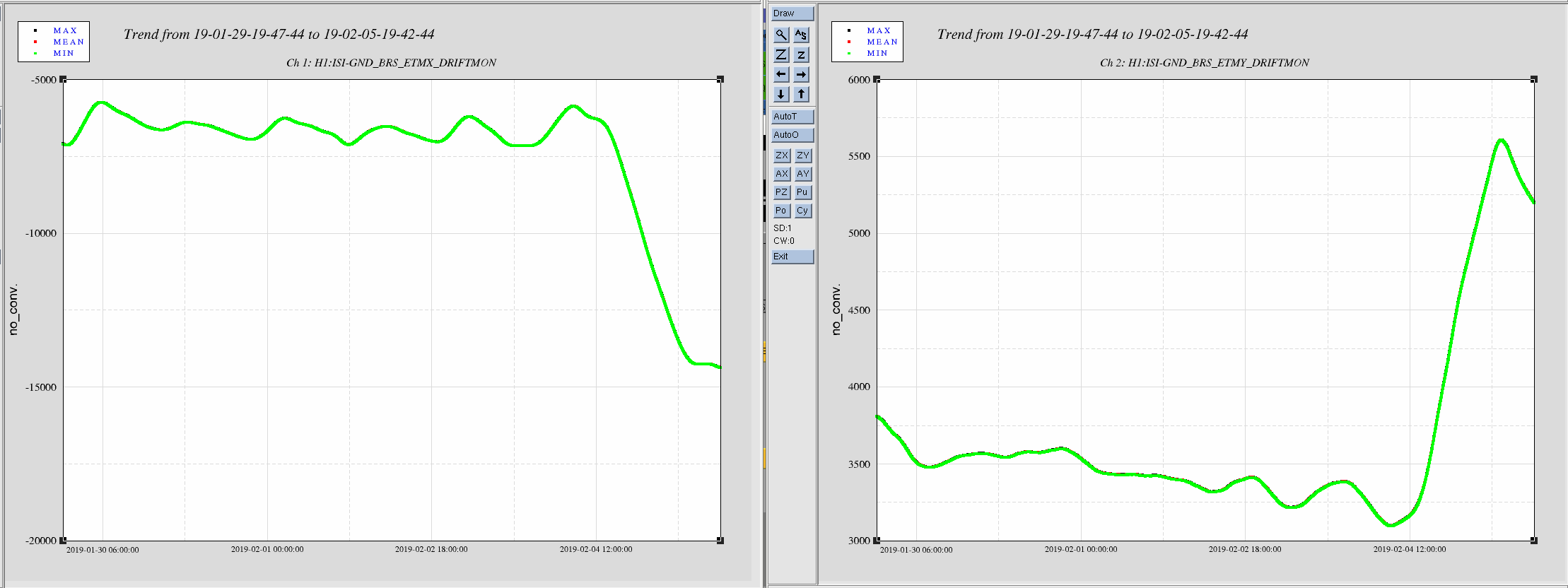Click the AY autoscale-Y button
This screenshot has width=1568, height=588.
(x=803, y=174)
